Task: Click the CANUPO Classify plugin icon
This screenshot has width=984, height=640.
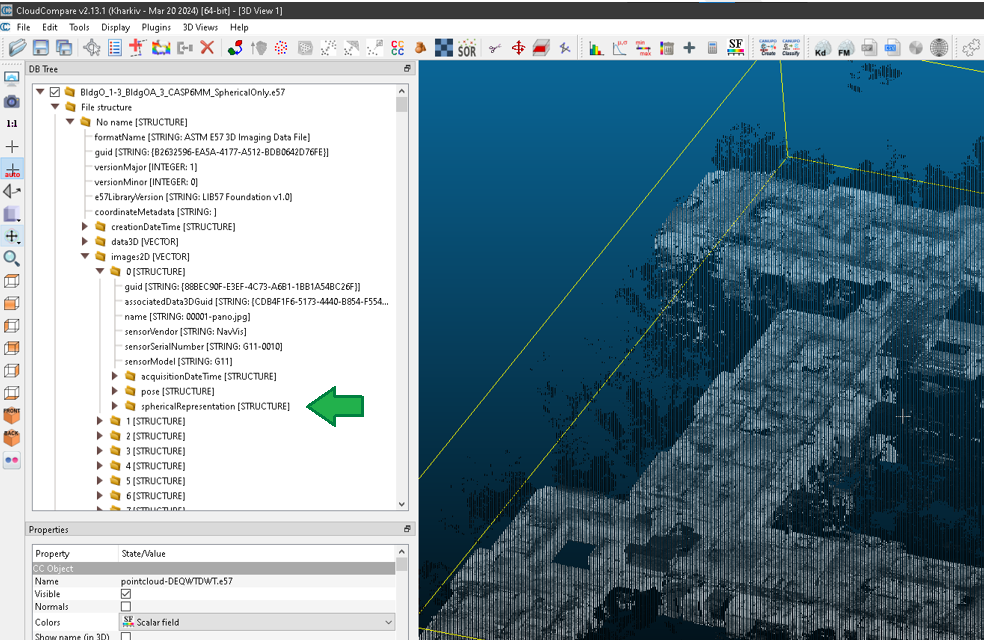Action: click(790, 47)
